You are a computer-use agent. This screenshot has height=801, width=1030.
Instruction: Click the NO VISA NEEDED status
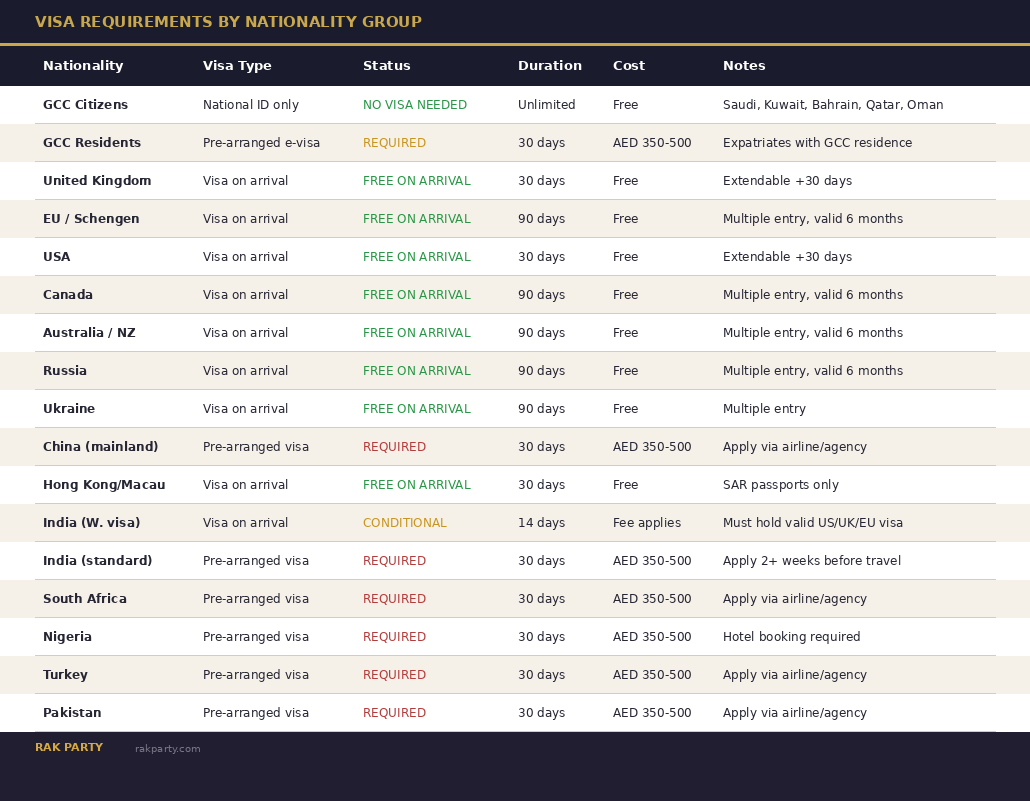click(414, 105)
